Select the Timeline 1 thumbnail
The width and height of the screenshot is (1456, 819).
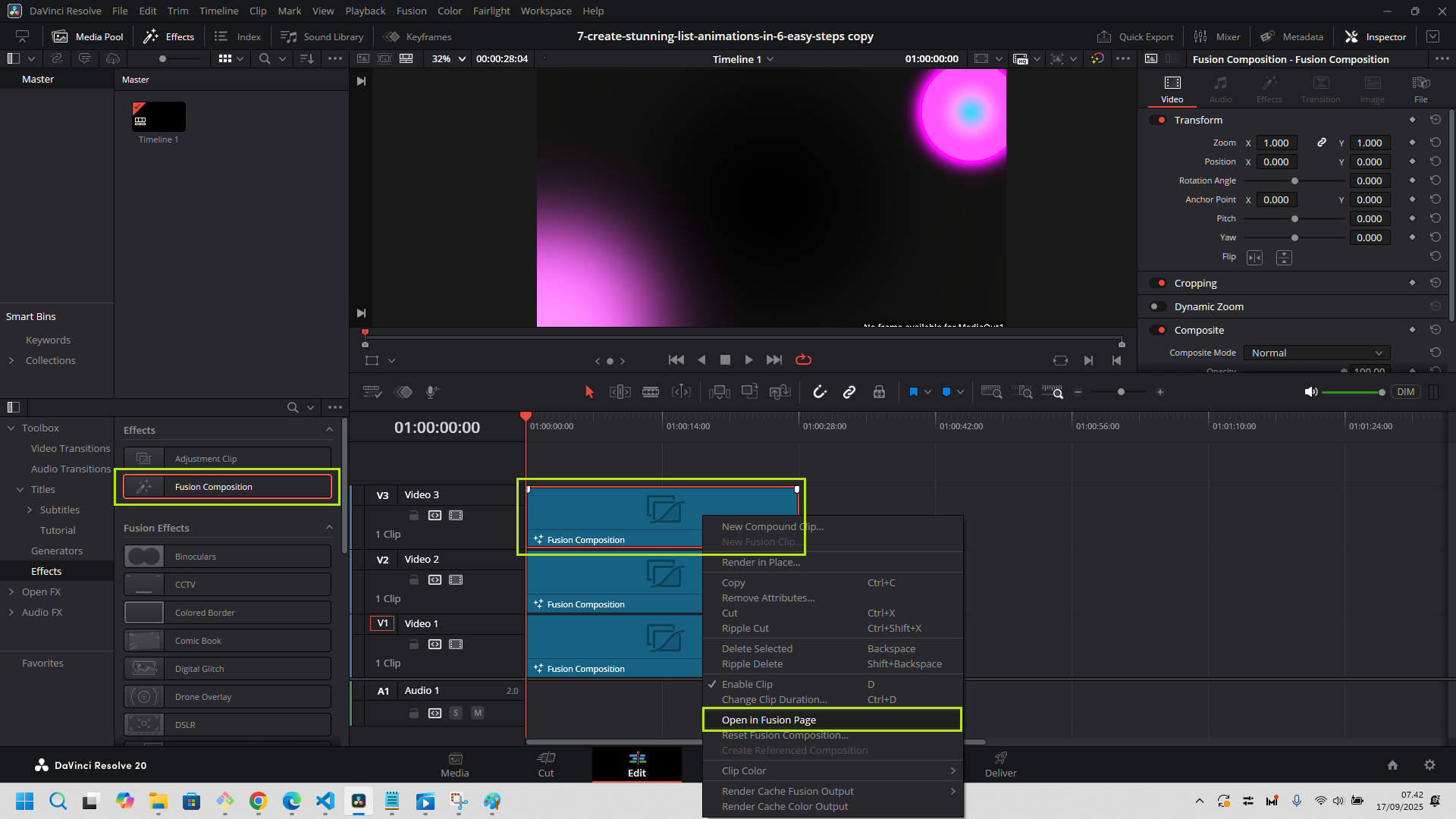[158, 118]
